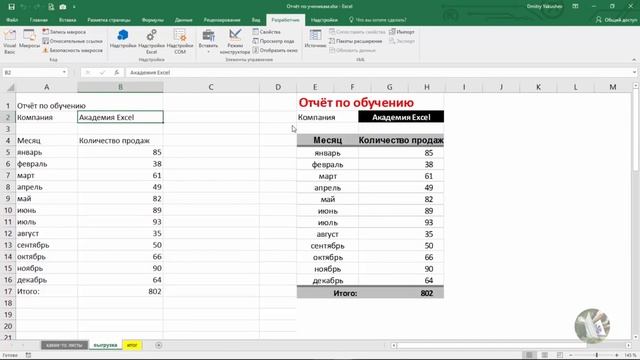Switch to the yellow 'итог' sheet tab

tap(132, 345)
